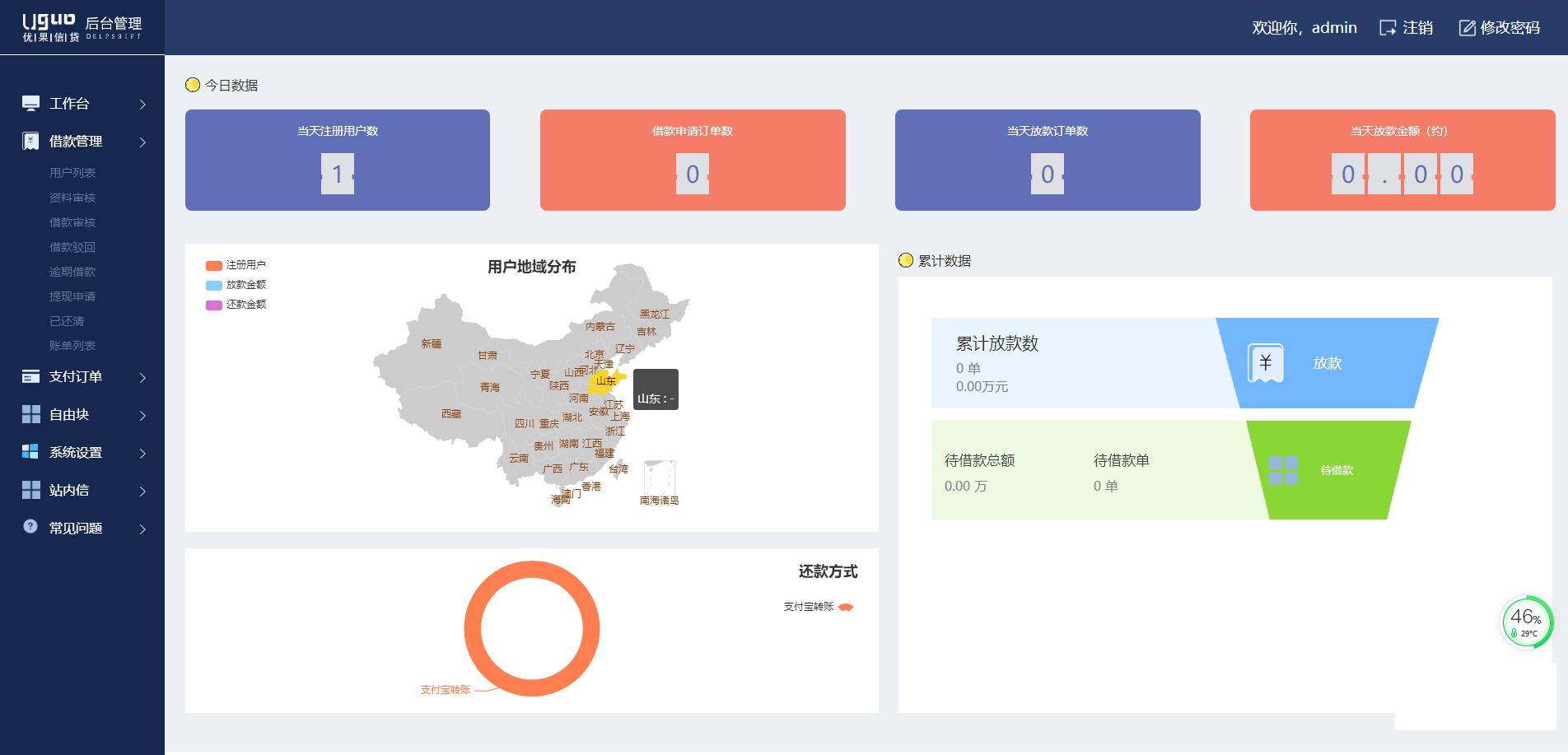Click the 46% temperature floating widget
This screenshot has width=1568, height=755.
point(1527,622)
